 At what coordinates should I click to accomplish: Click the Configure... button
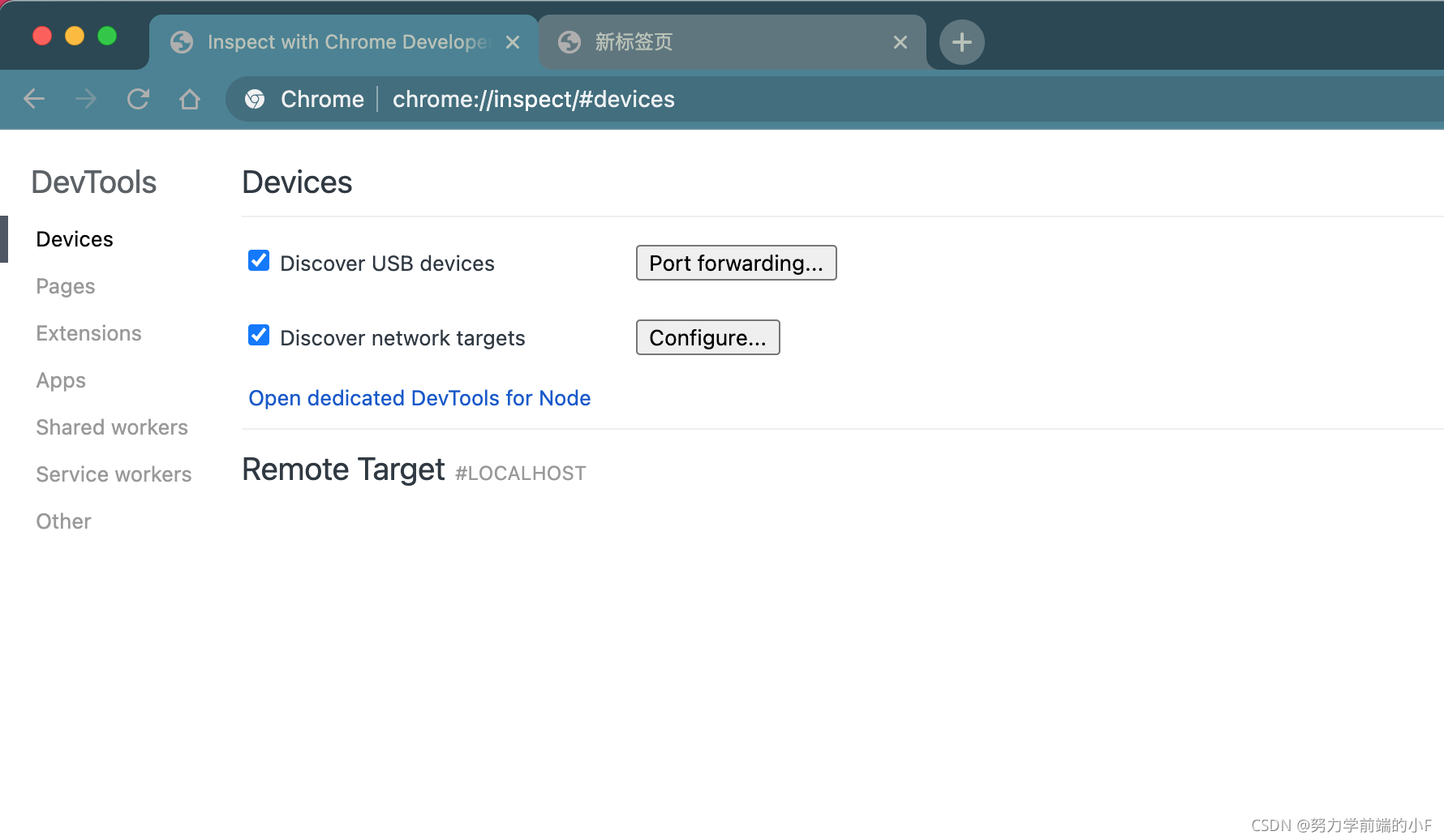point(707,337)
